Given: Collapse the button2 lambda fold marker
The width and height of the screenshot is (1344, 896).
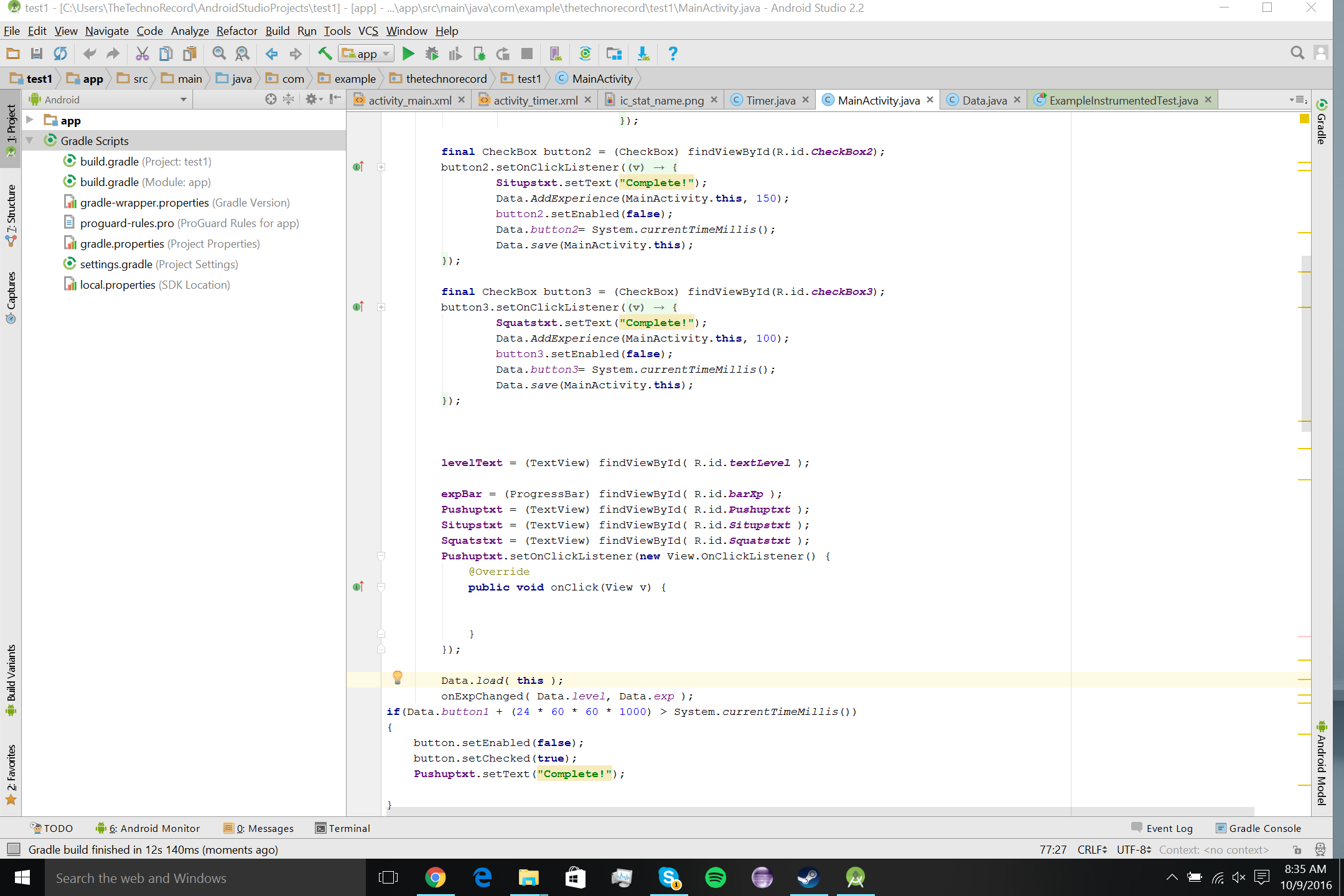Looking at the screenshot, I should pyautogui.click(x=381, y=167).
